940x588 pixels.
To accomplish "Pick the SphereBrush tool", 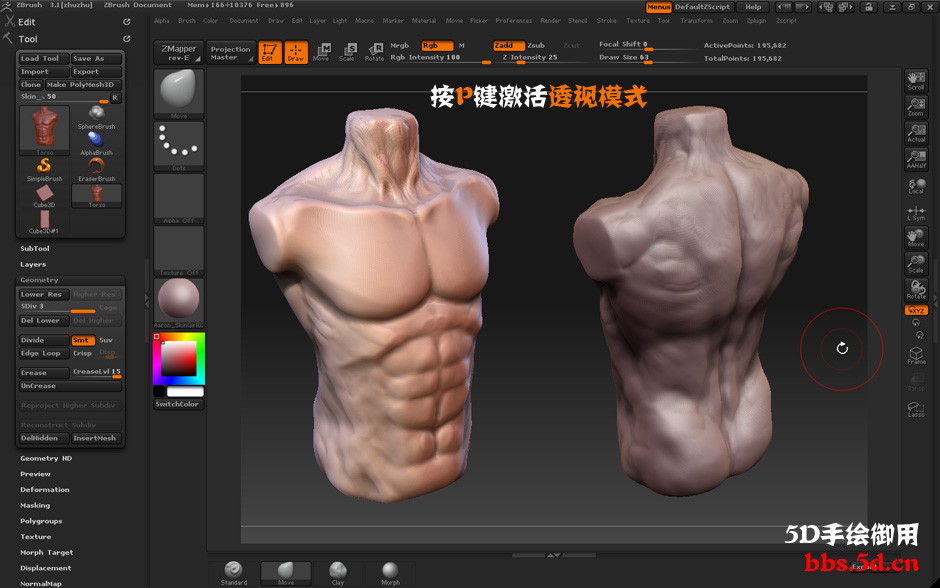I will [97, 118].
